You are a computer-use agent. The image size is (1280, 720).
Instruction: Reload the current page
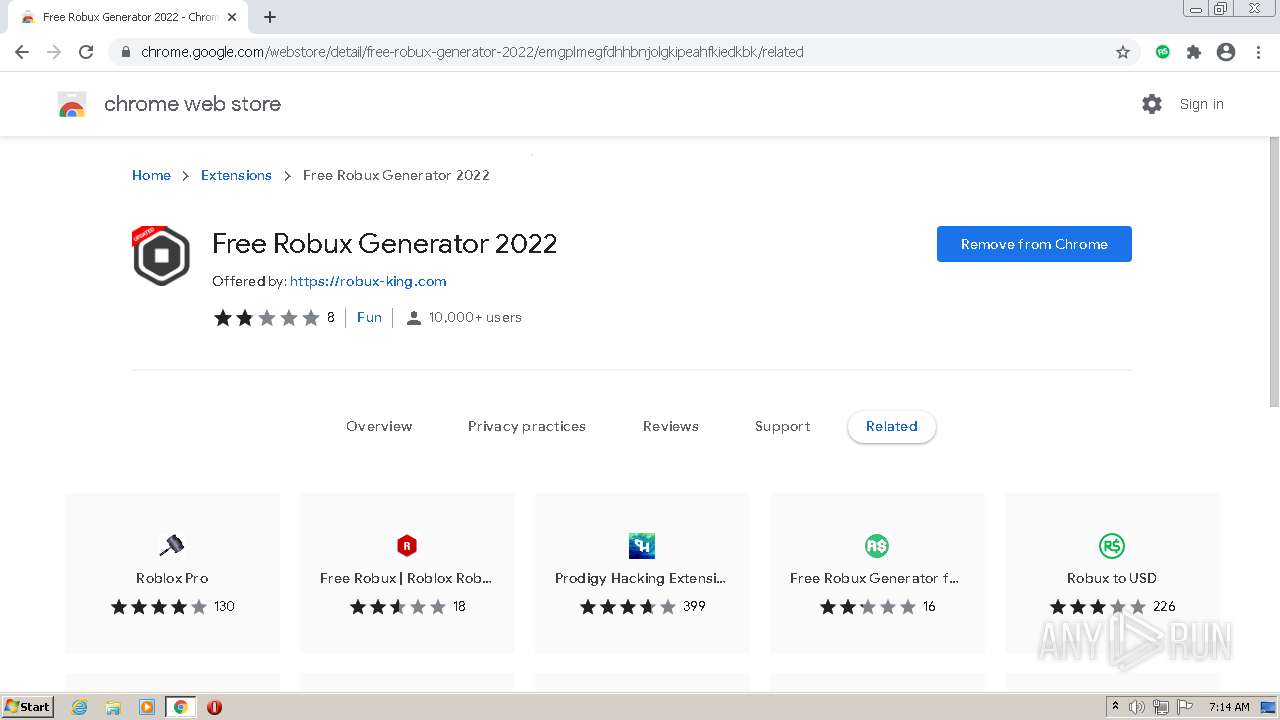tap(86, 52)
